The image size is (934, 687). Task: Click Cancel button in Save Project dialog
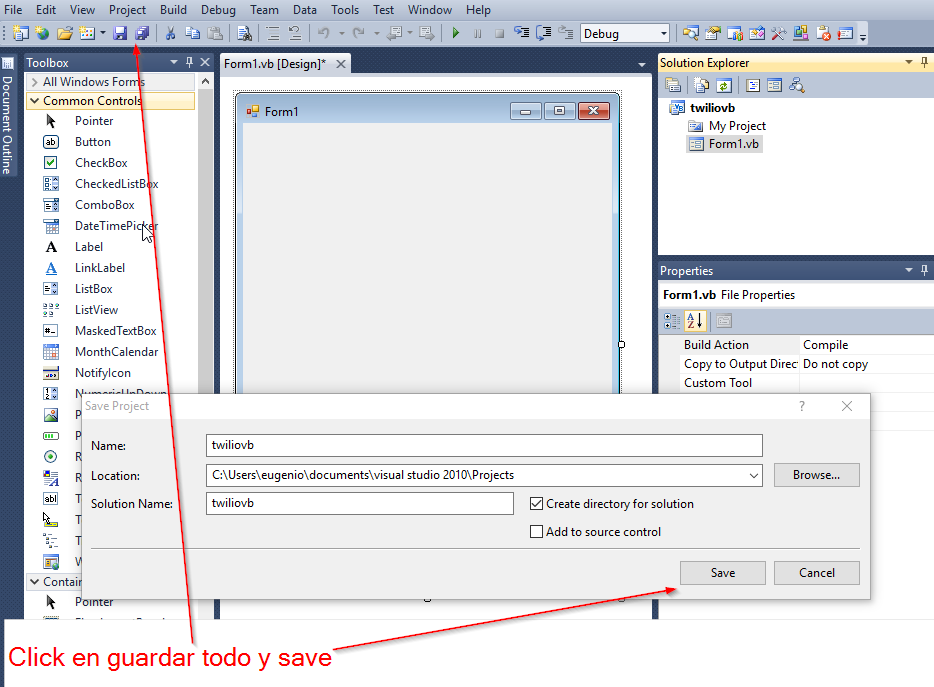point(817,573)
